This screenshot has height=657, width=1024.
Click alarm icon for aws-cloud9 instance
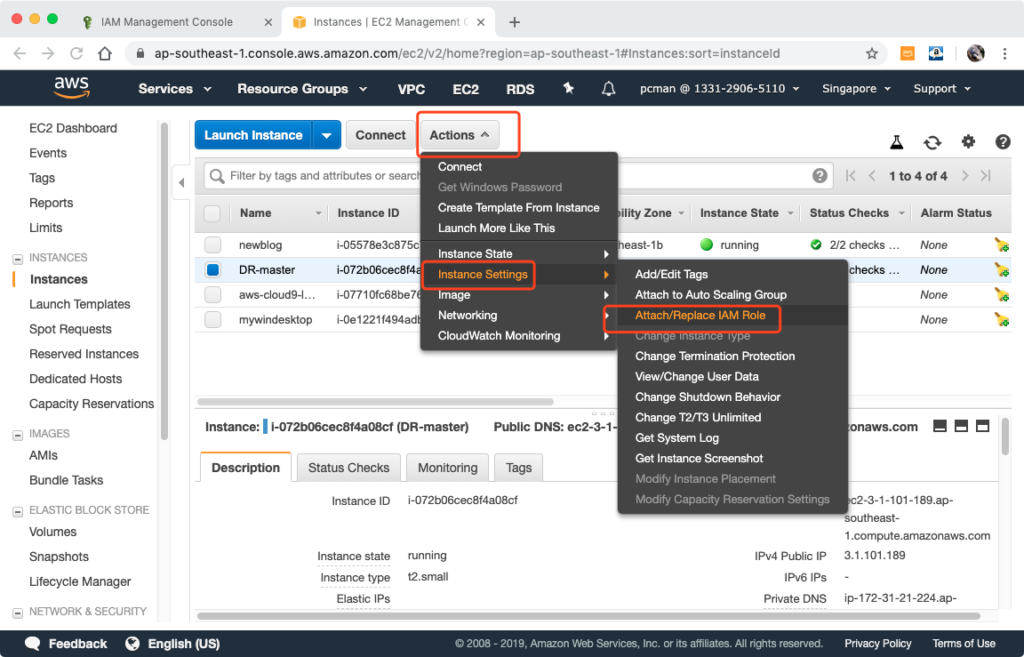tap(1001, 295)
